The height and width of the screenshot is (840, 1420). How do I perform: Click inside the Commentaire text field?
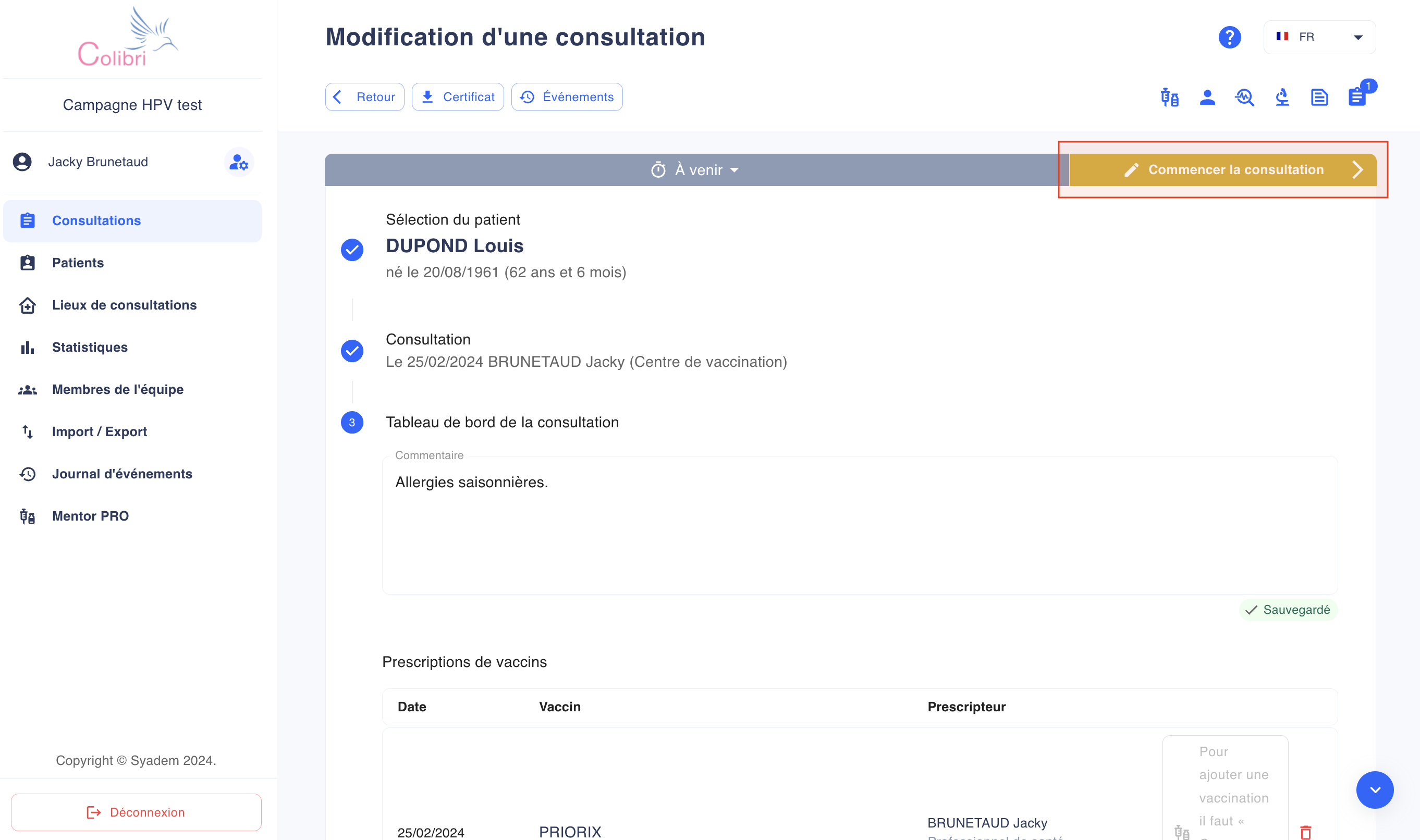click(x=860, y=525)
